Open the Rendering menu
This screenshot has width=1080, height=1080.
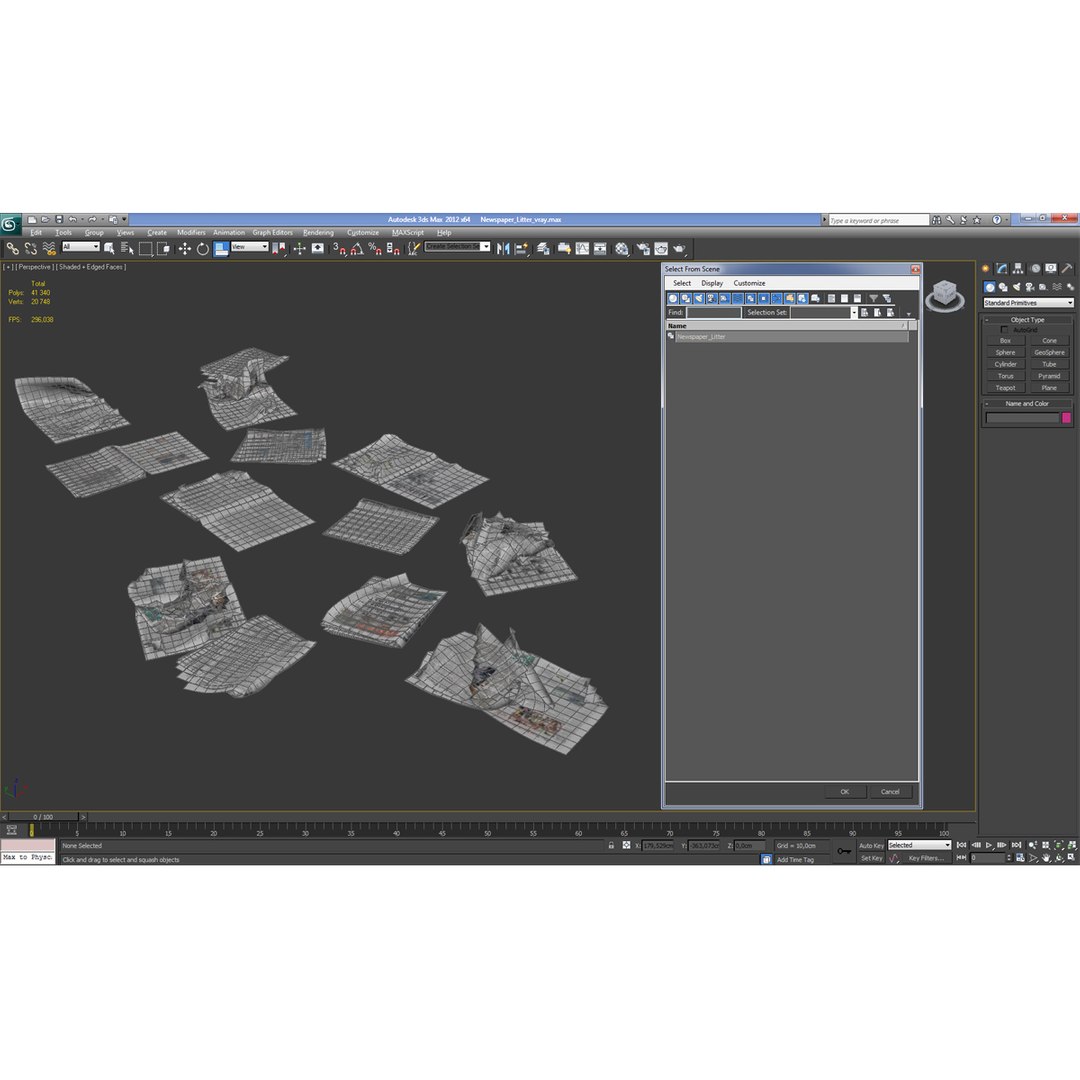point(318,233)
